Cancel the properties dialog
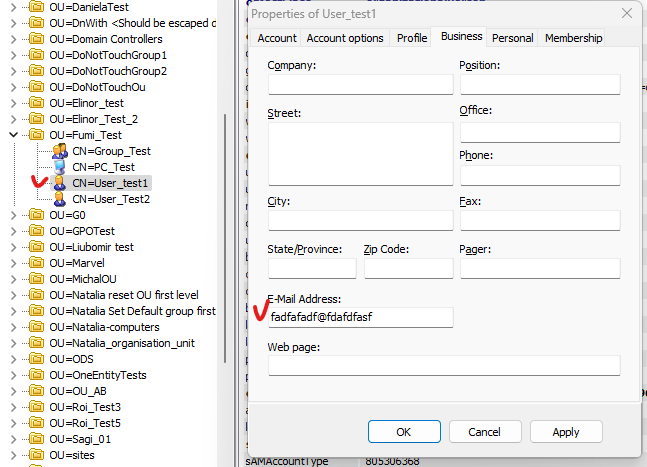 click(485, 432)
